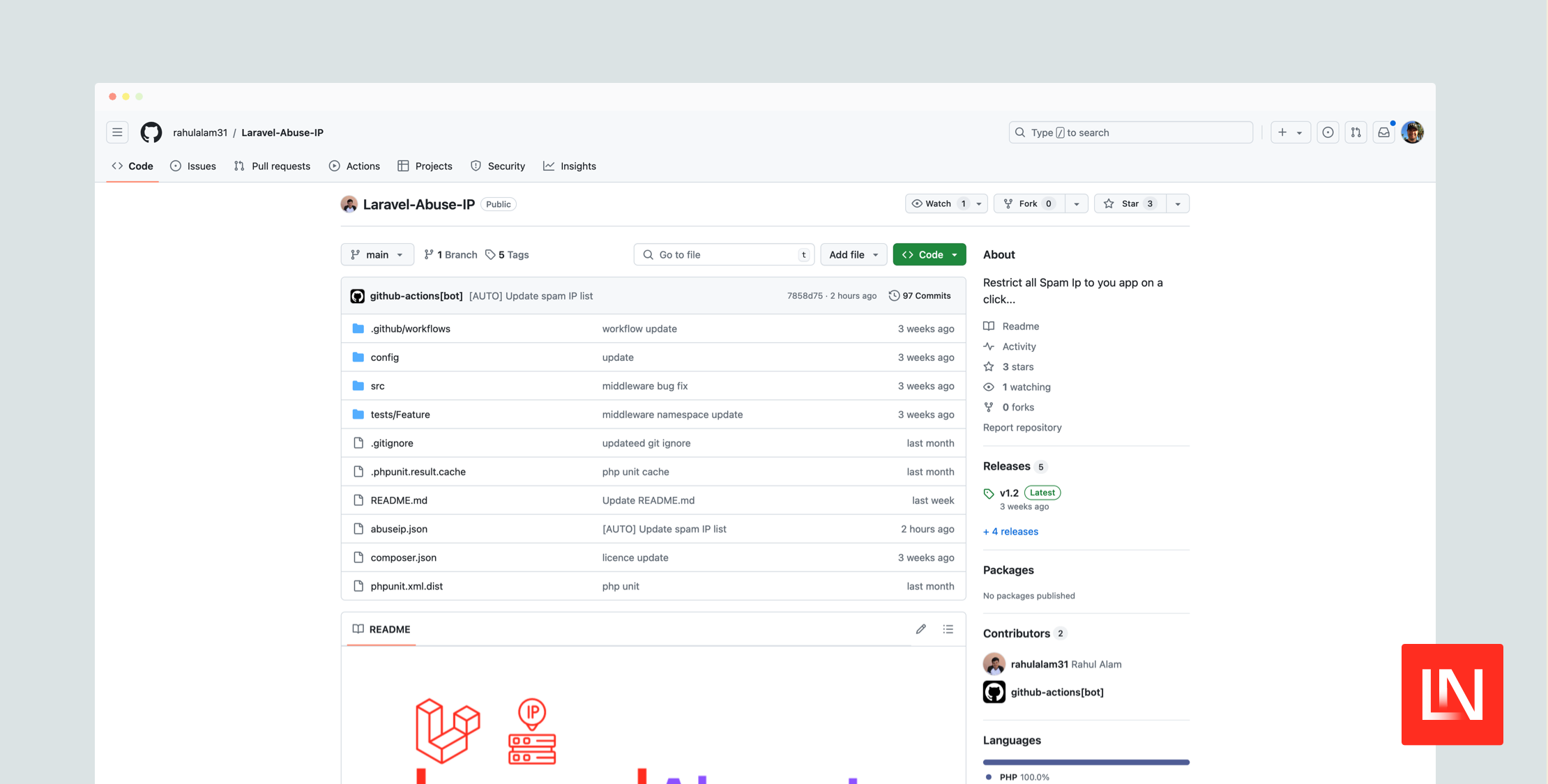1548x784 pixels.
Task: Switch to the Issues tab
Action: point(193,166)
